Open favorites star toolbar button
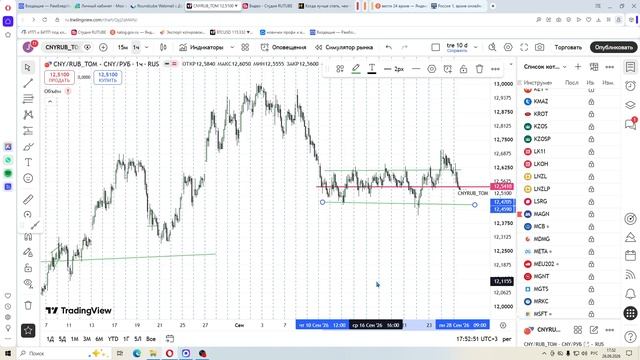The height and width of the screenshot is (360, 640). click(x=28, y=331)
